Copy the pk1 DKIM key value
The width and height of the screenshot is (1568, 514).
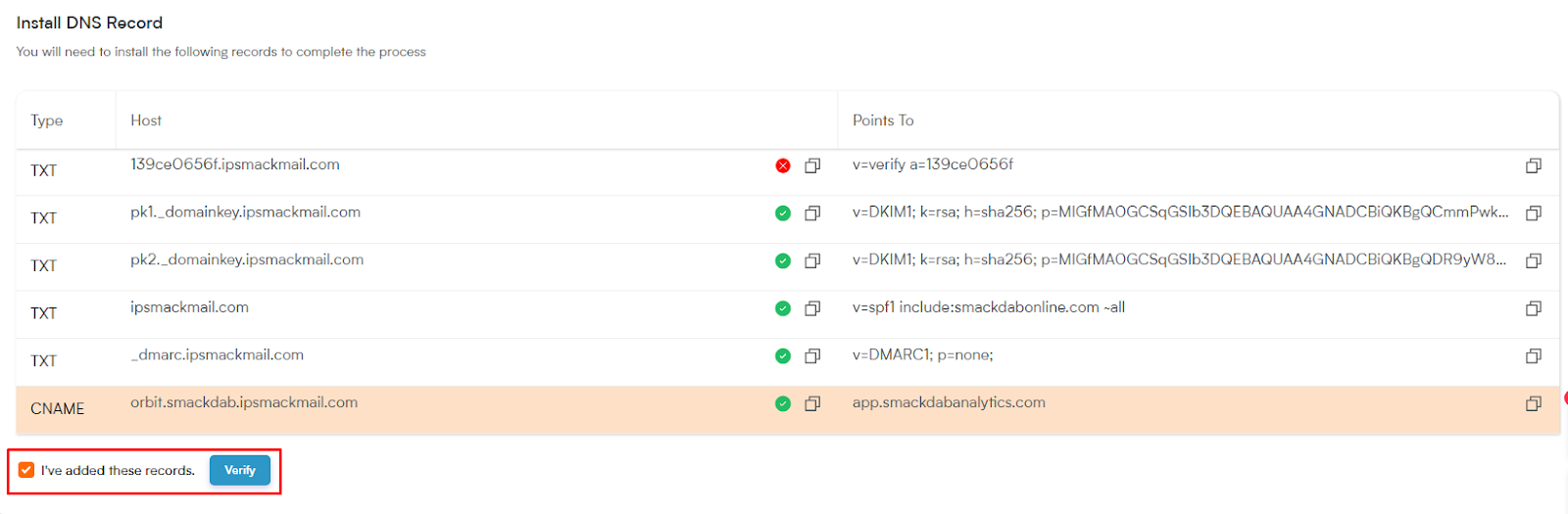tap(1534, 212)
